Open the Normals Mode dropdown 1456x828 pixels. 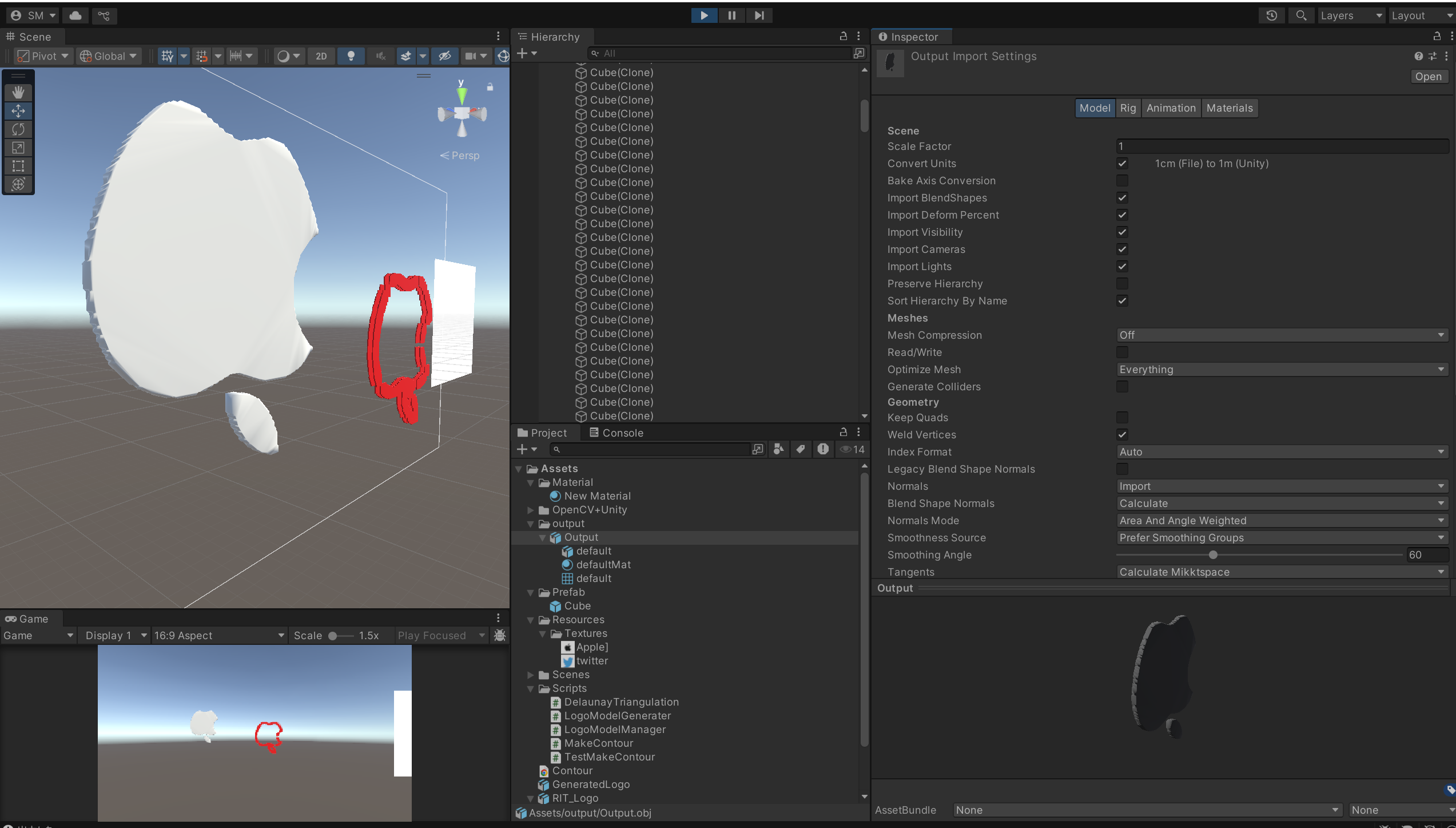(1281, 521)
